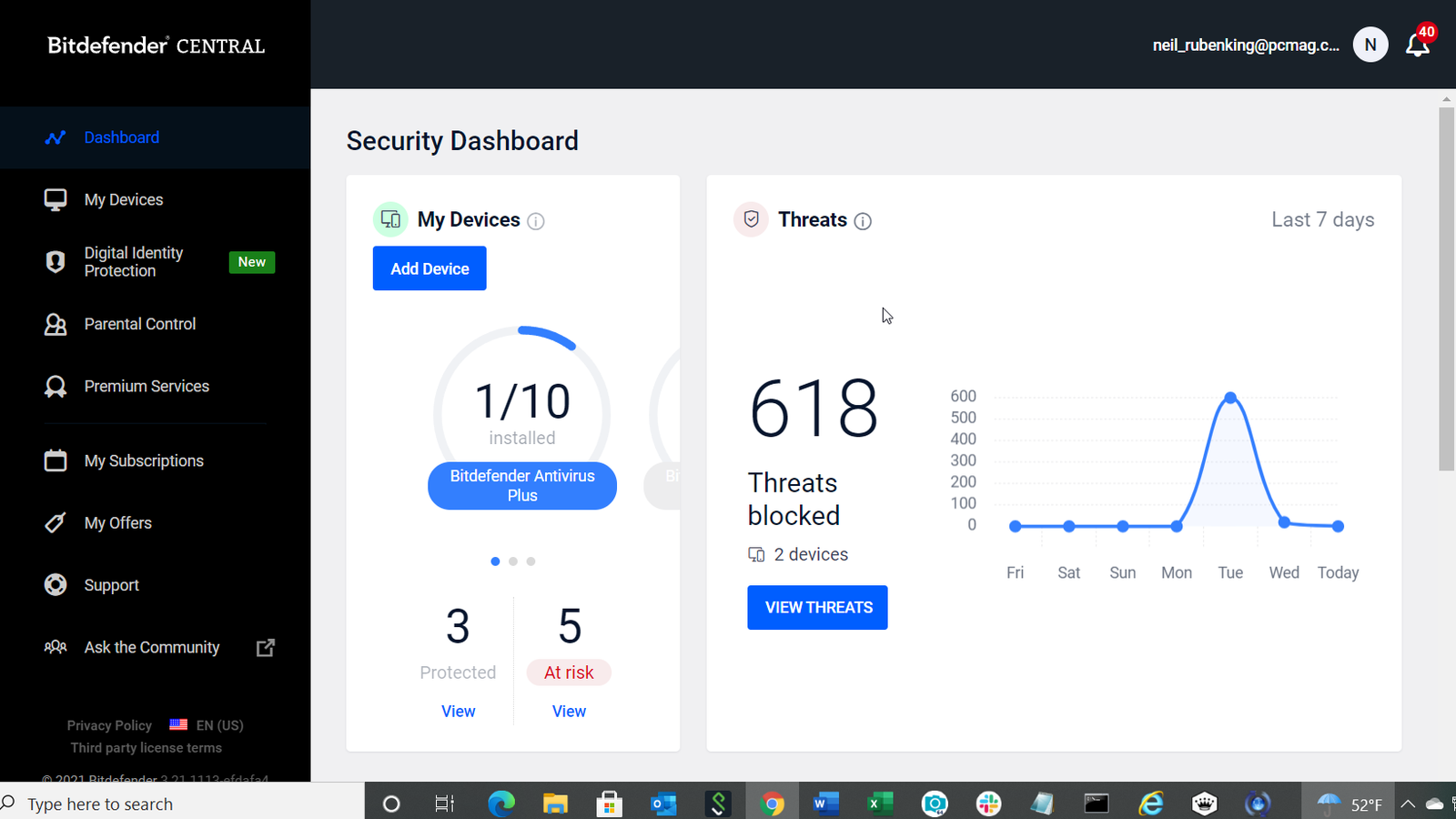Click the Last 7 days label
The image size is (1456, 819).
point(1323,219)
